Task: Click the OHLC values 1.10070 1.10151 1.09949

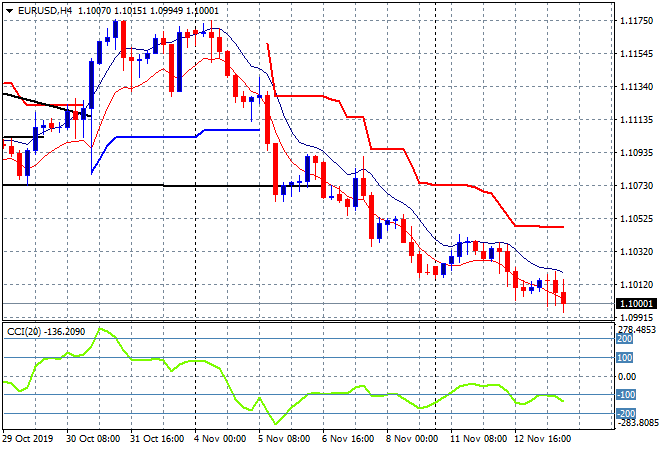Action: pos(131,11)
